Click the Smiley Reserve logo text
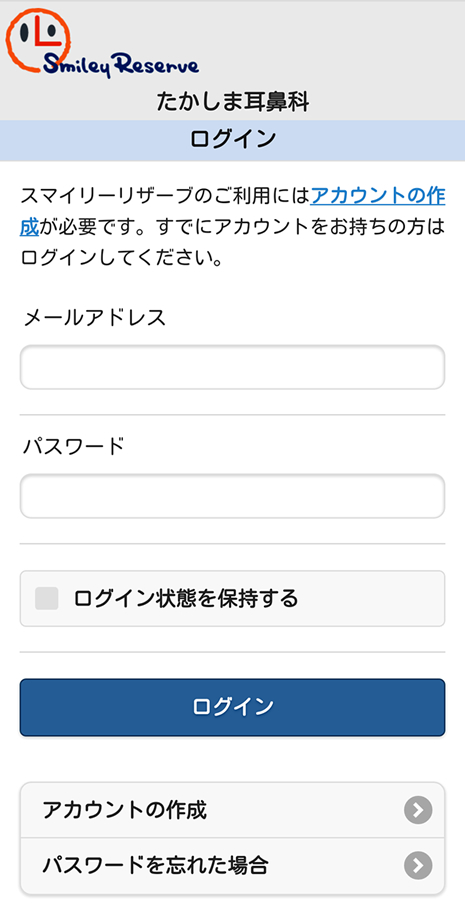The image size is (465, 910). (x=121, y=64)
